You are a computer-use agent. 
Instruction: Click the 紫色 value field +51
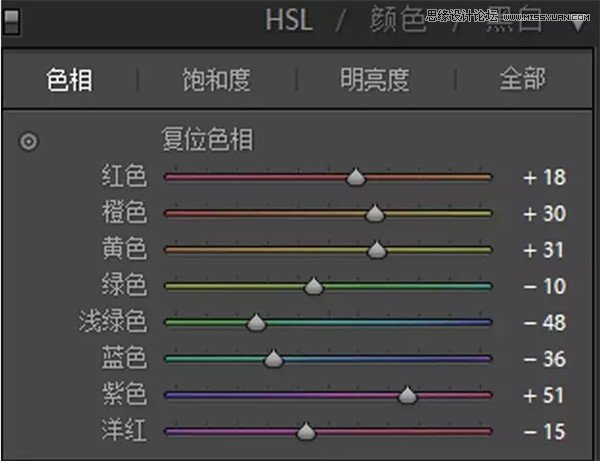544,395
